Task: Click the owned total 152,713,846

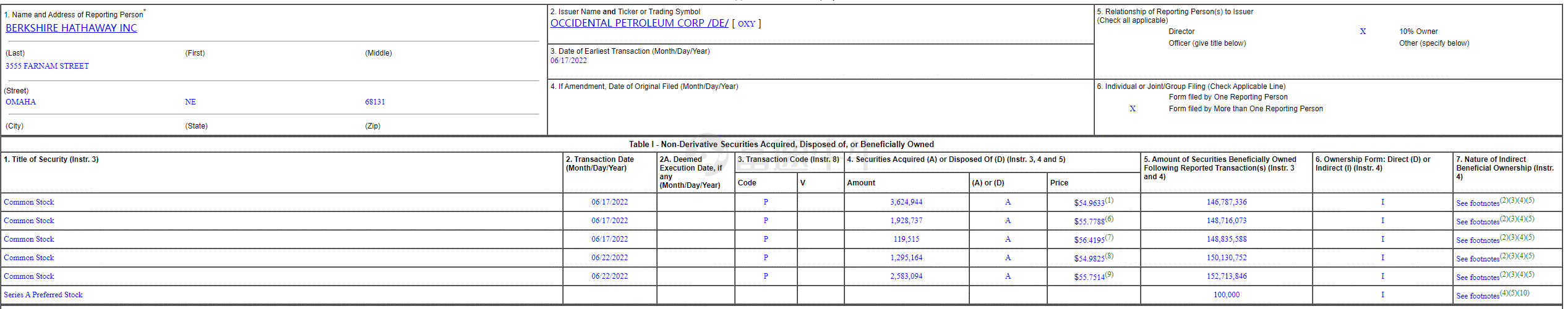Action: tap(1227, 276)
